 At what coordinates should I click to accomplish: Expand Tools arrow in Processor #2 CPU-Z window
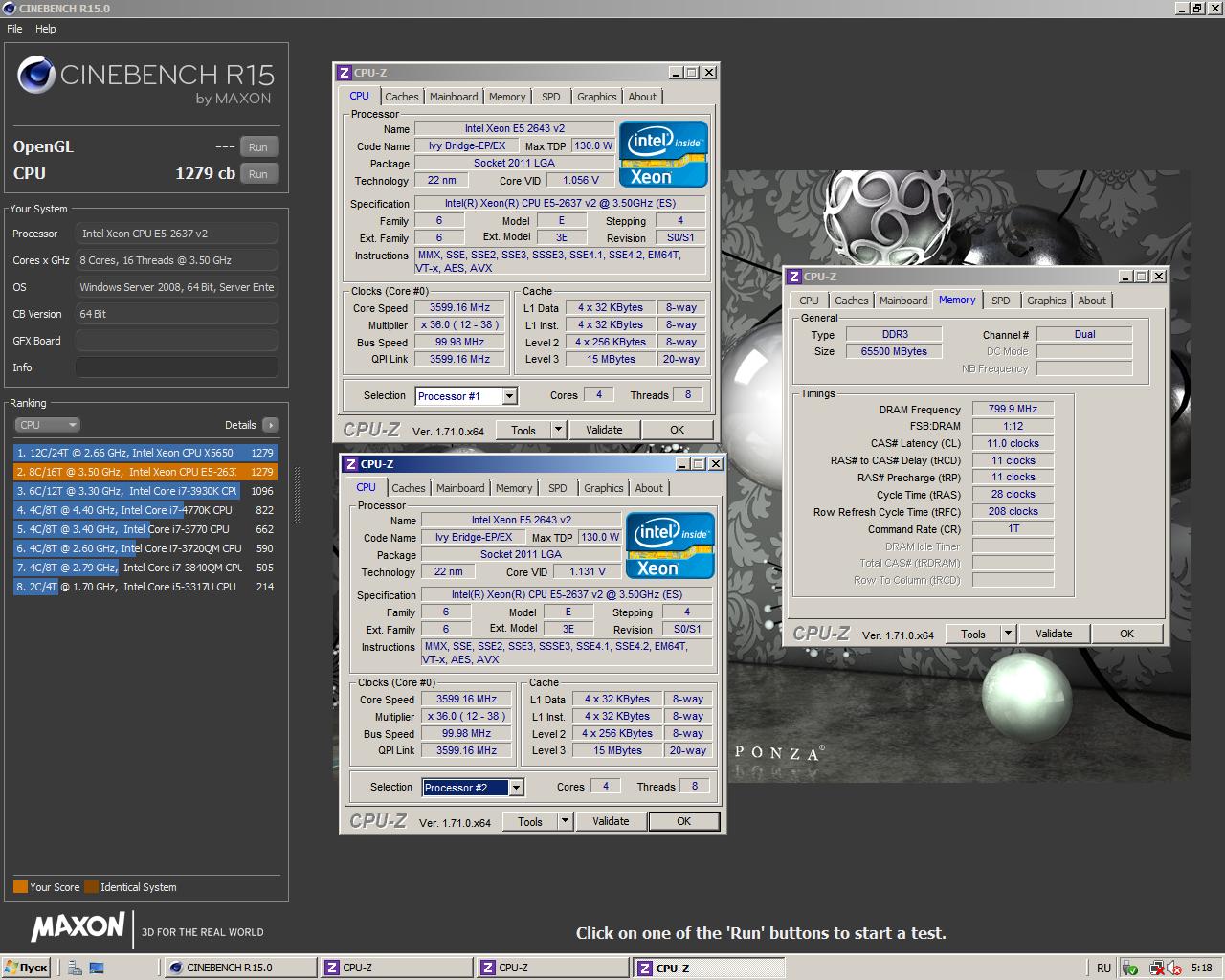coord(566,821)
